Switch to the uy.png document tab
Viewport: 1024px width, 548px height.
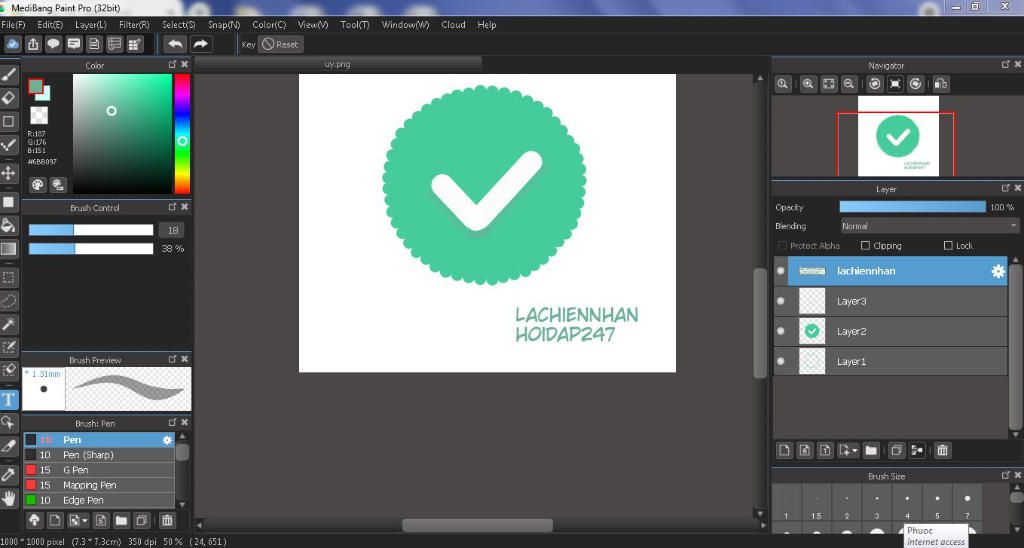338,64
